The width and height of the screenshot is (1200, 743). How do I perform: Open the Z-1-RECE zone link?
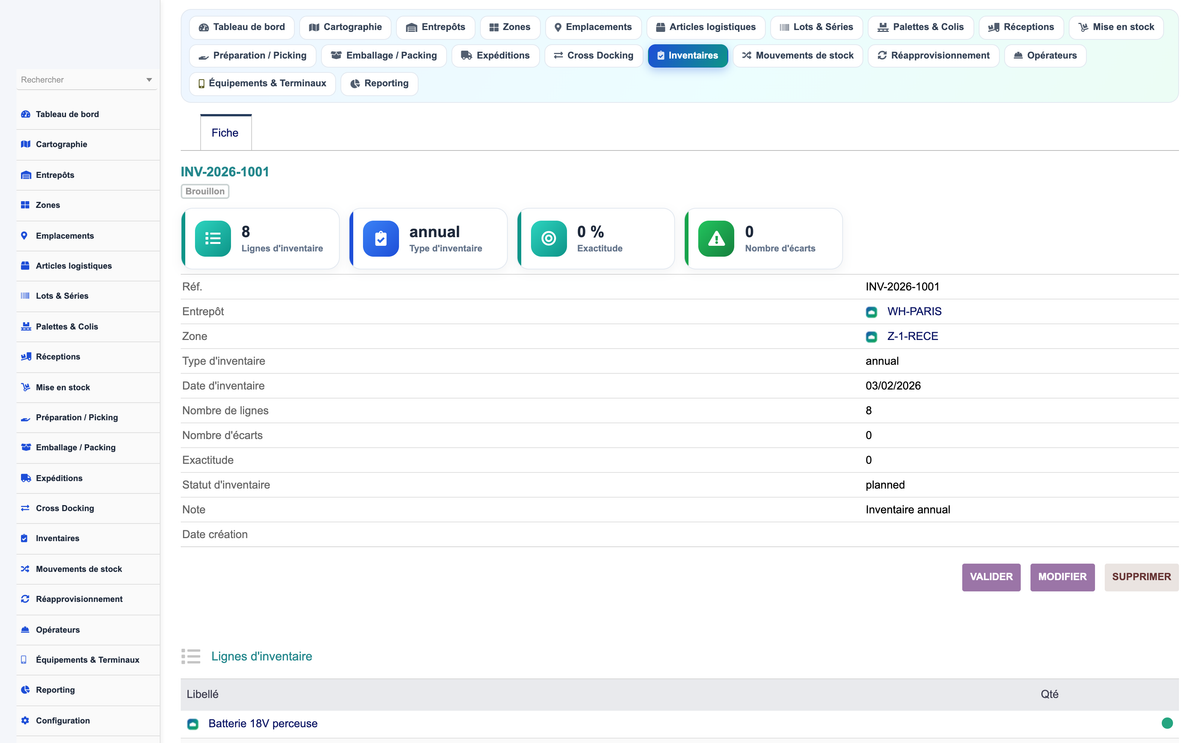pyautogui.click(x=912, y=337)
